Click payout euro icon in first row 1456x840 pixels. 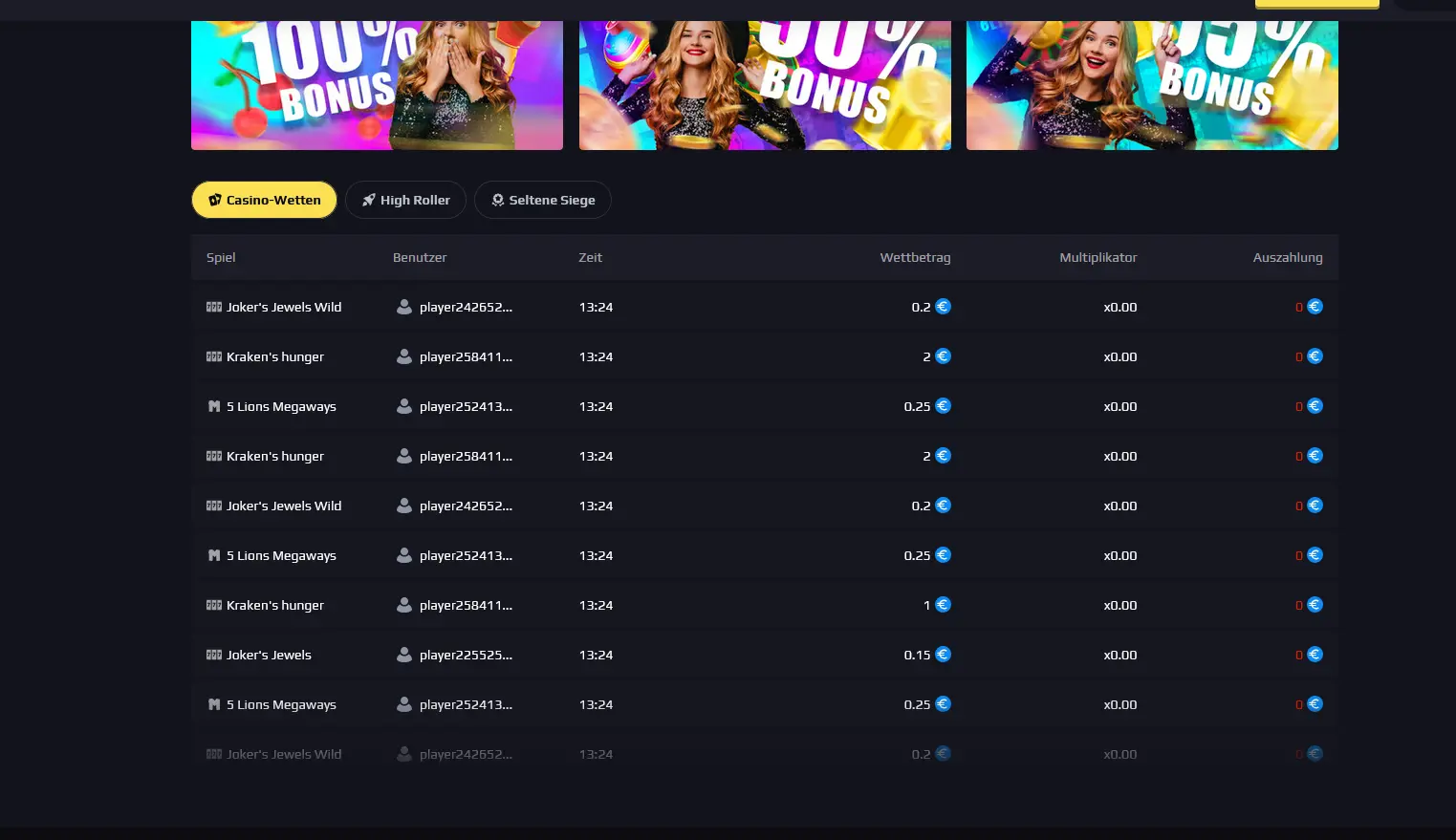coord(1315,307)
